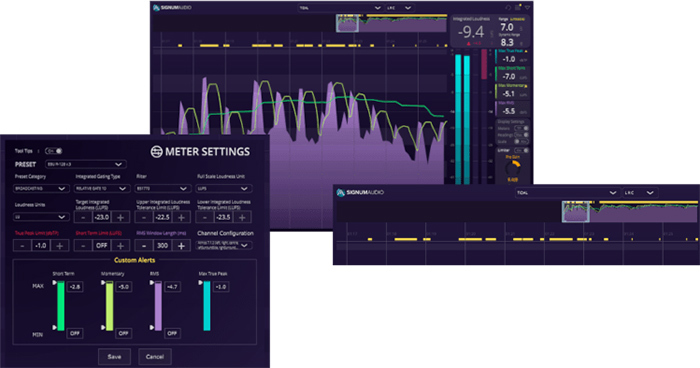
Task: Click the red warning triangle under Integrated Loudness
Action: click(x=469, y=44)
